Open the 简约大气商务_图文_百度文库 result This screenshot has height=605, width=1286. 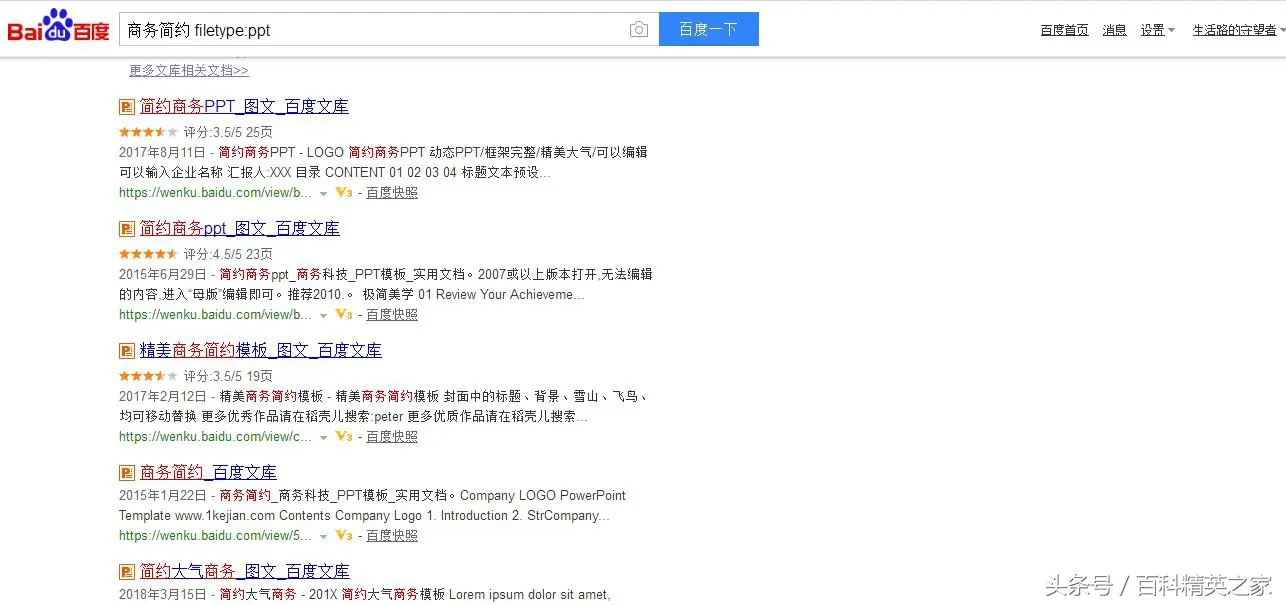[245, 571]
